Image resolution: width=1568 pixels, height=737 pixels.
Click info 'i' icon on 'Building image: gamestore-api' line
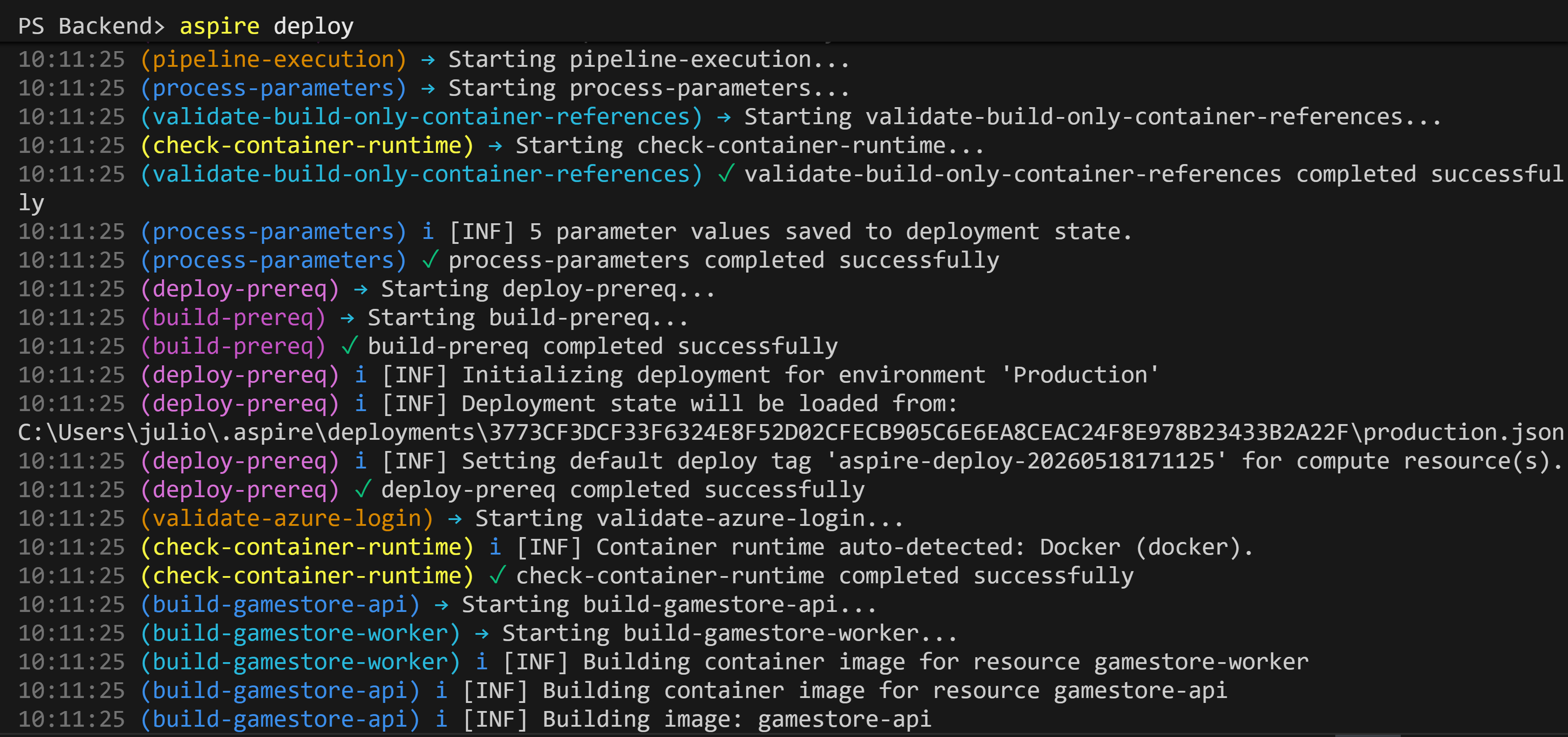pos(442,719)
